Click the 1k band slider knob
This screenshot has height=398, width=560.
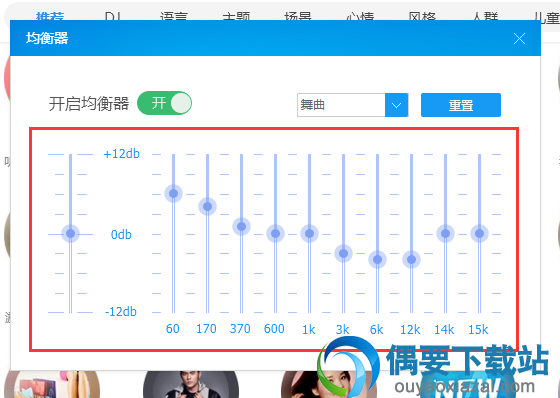point(309,233)
